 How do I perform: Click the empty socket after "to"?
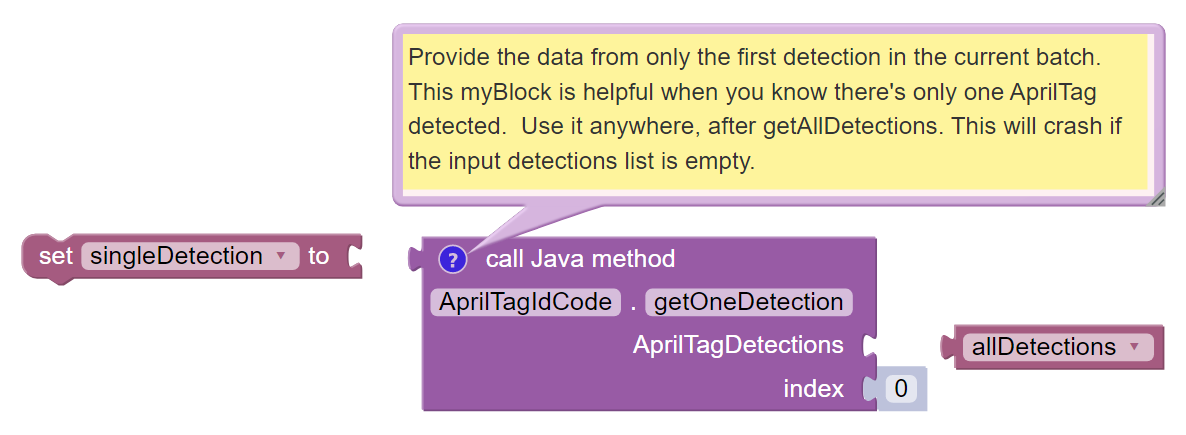[x=353, y=257]
